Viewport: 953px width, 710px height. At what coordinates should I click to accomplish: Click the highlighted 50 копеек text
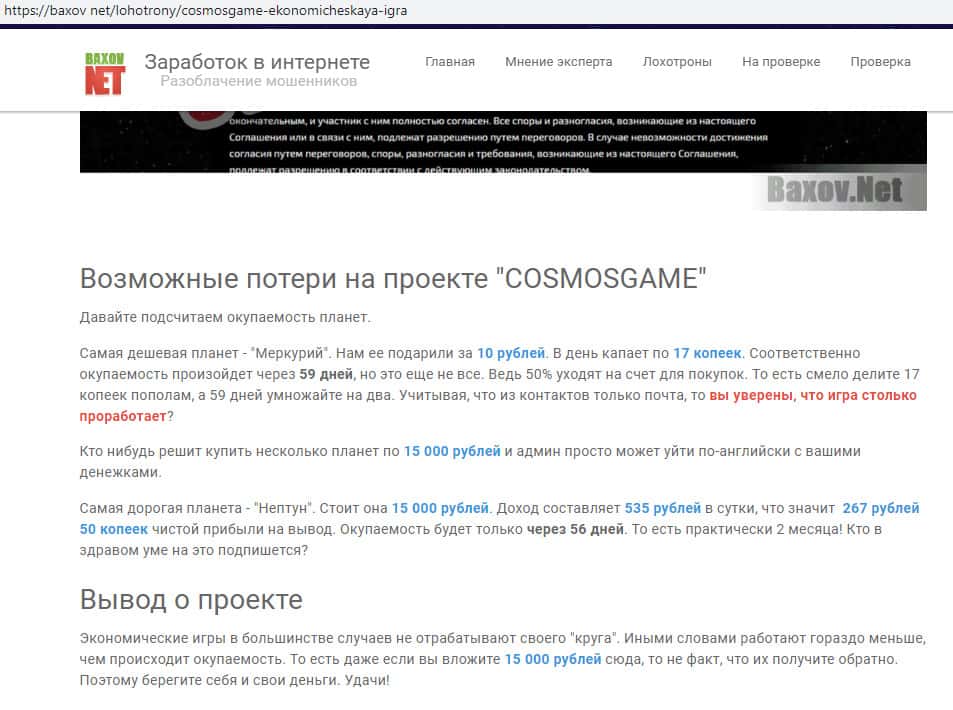click(114, 529)
